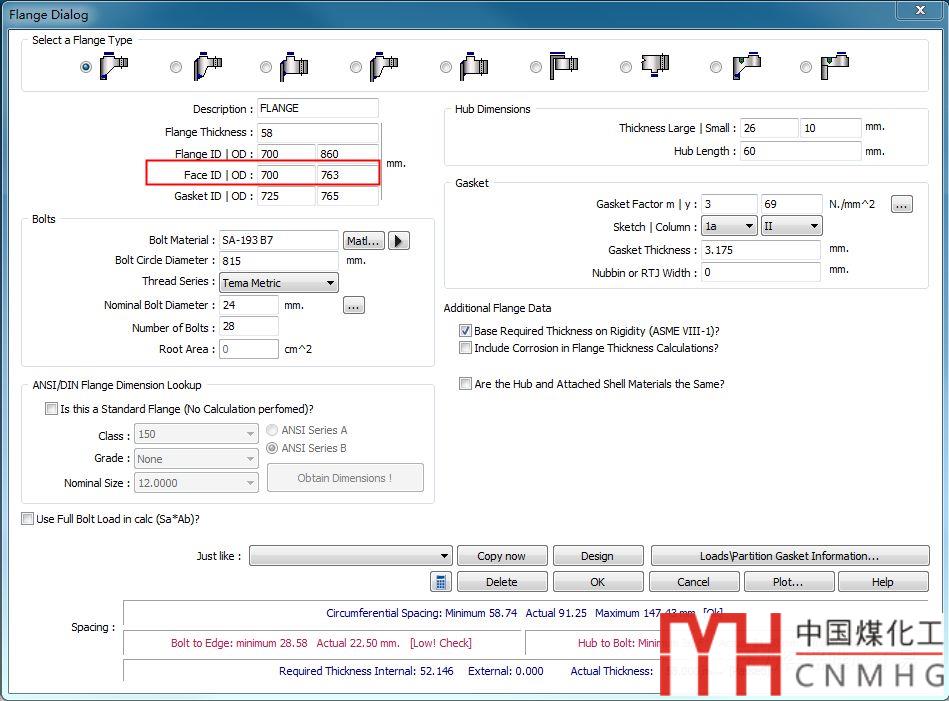Select the seventh flange type radio button
This screenshot has height=701, width=949.
[626, 67]
